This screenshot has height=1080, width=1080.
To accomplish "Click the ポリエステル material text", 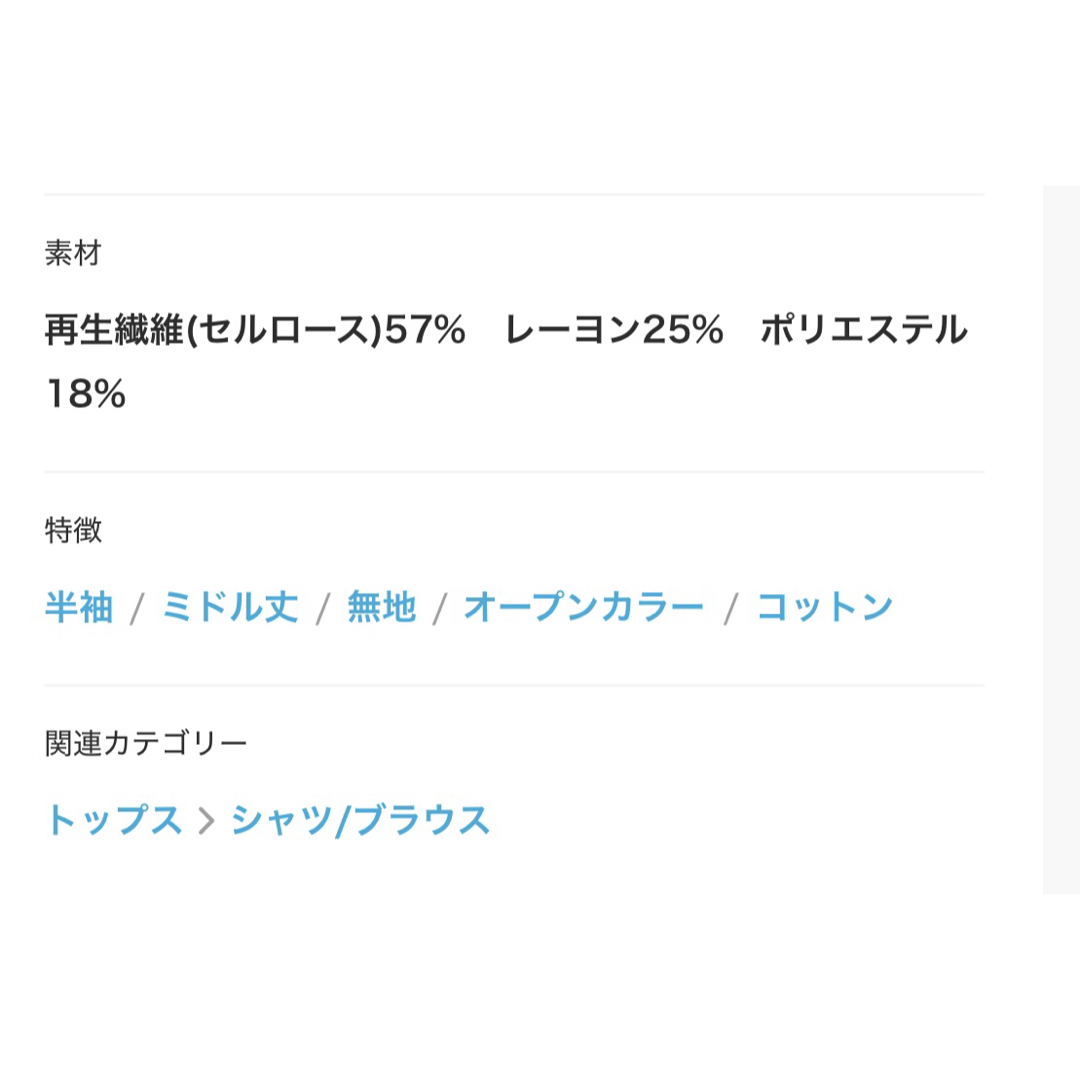I will (x=864, y=329).
